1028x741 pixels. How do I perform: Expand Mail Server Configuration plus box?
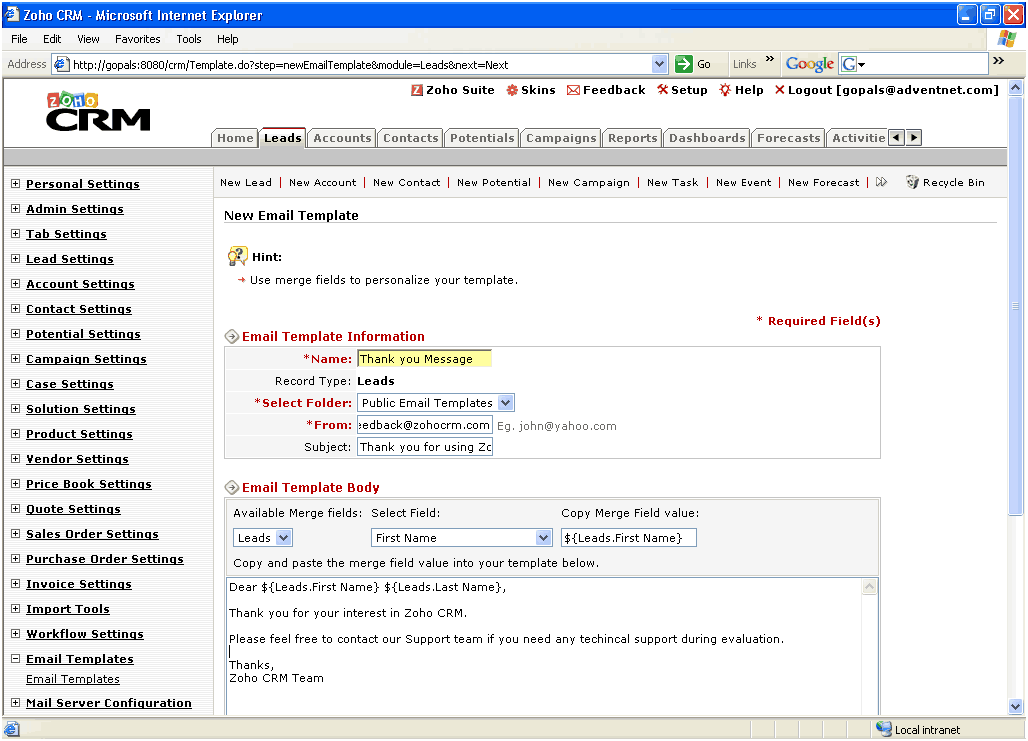pos(16,702)
